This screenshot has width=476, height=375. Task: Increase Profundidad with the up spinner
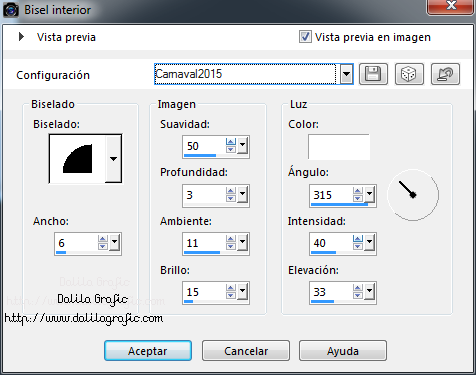pyautogui.click(x=231, y=191)
